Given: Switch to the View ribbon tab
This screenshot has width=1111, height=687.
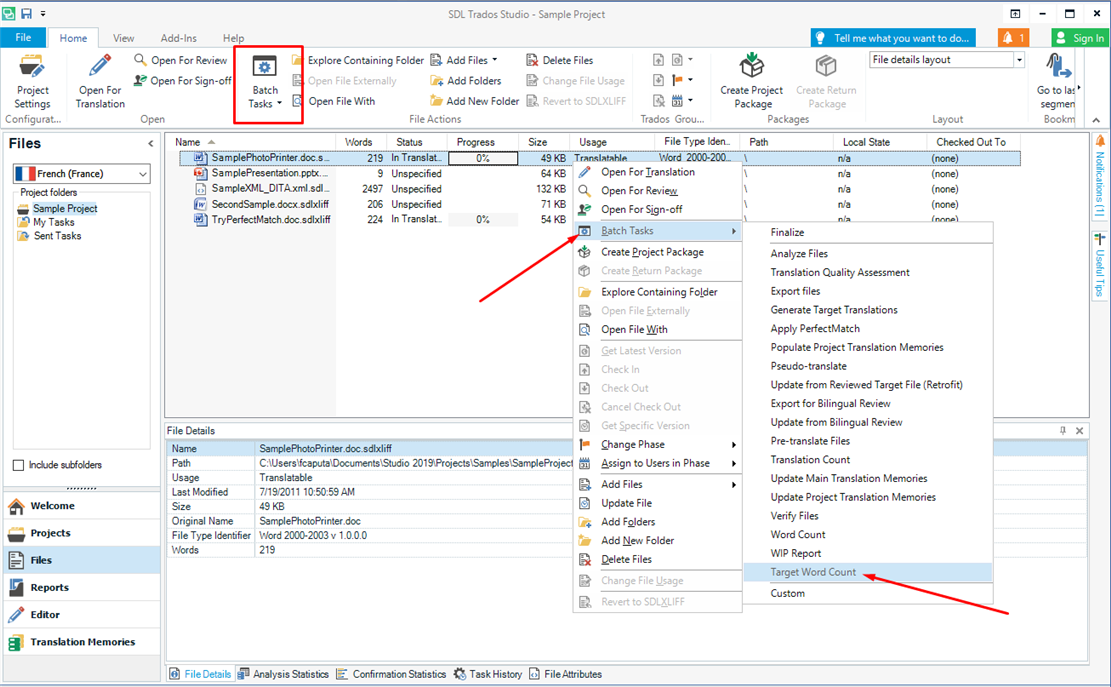Looking at the screenshot, I should (x=123, y=38).
